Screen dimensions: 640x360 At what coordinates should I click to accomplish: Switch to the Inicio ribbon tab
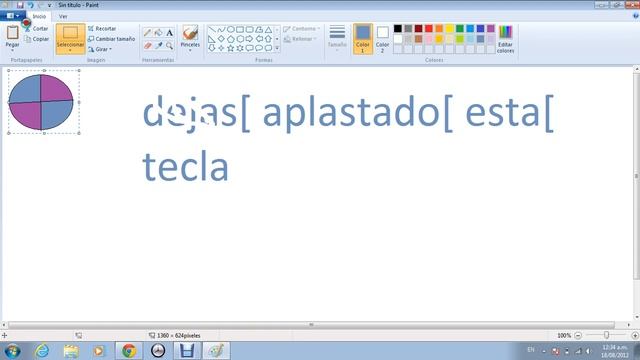(39, 16)
